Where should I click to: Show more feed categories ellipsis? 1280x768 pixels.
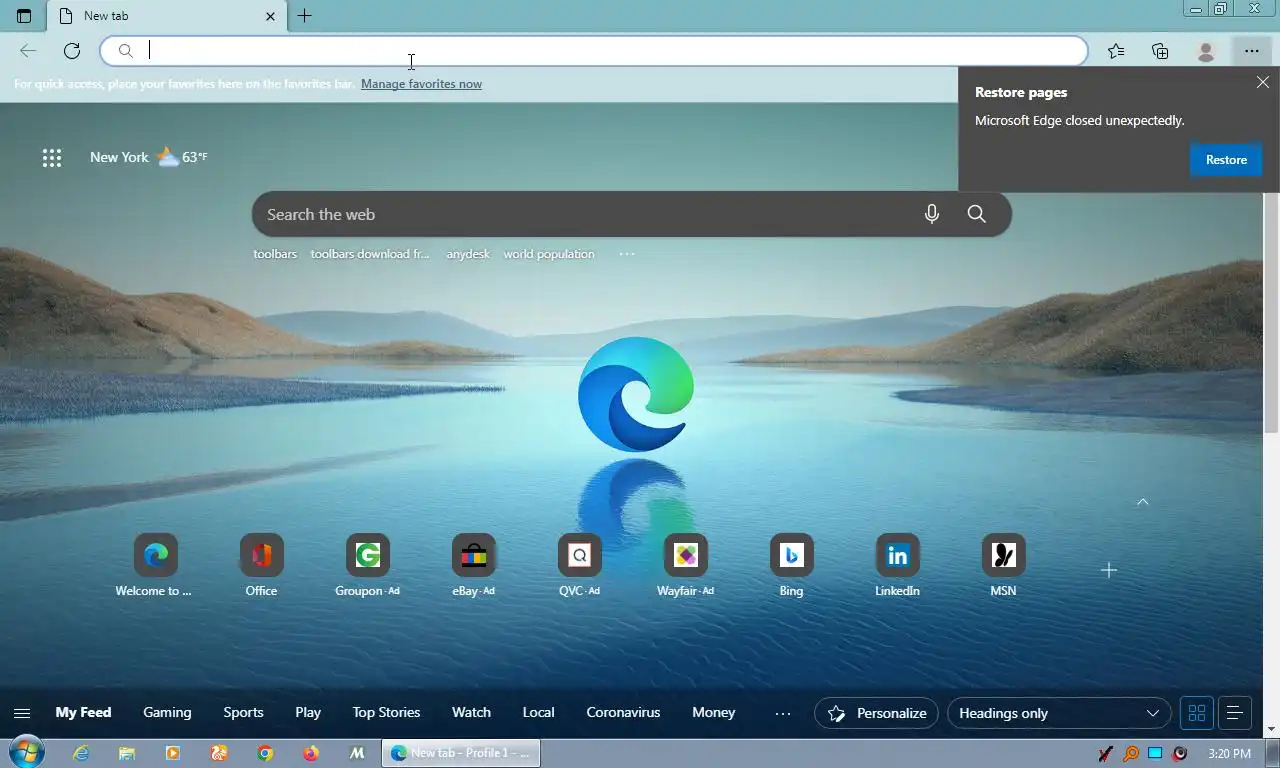click(783, 713)
